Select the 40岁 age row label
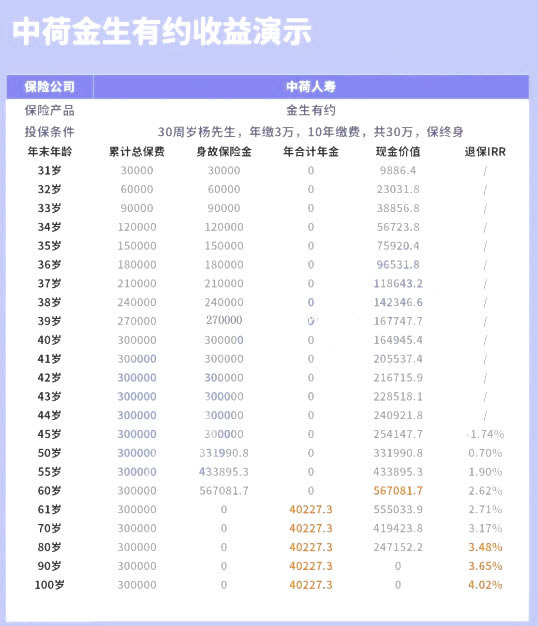 [49, 340]
